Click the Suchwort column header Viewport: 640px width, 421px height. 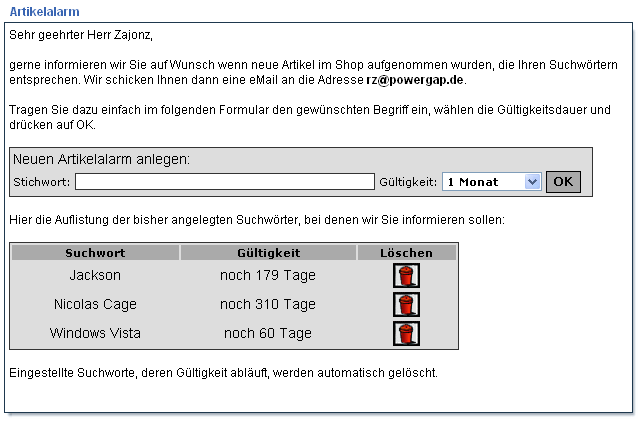(95, 253)
